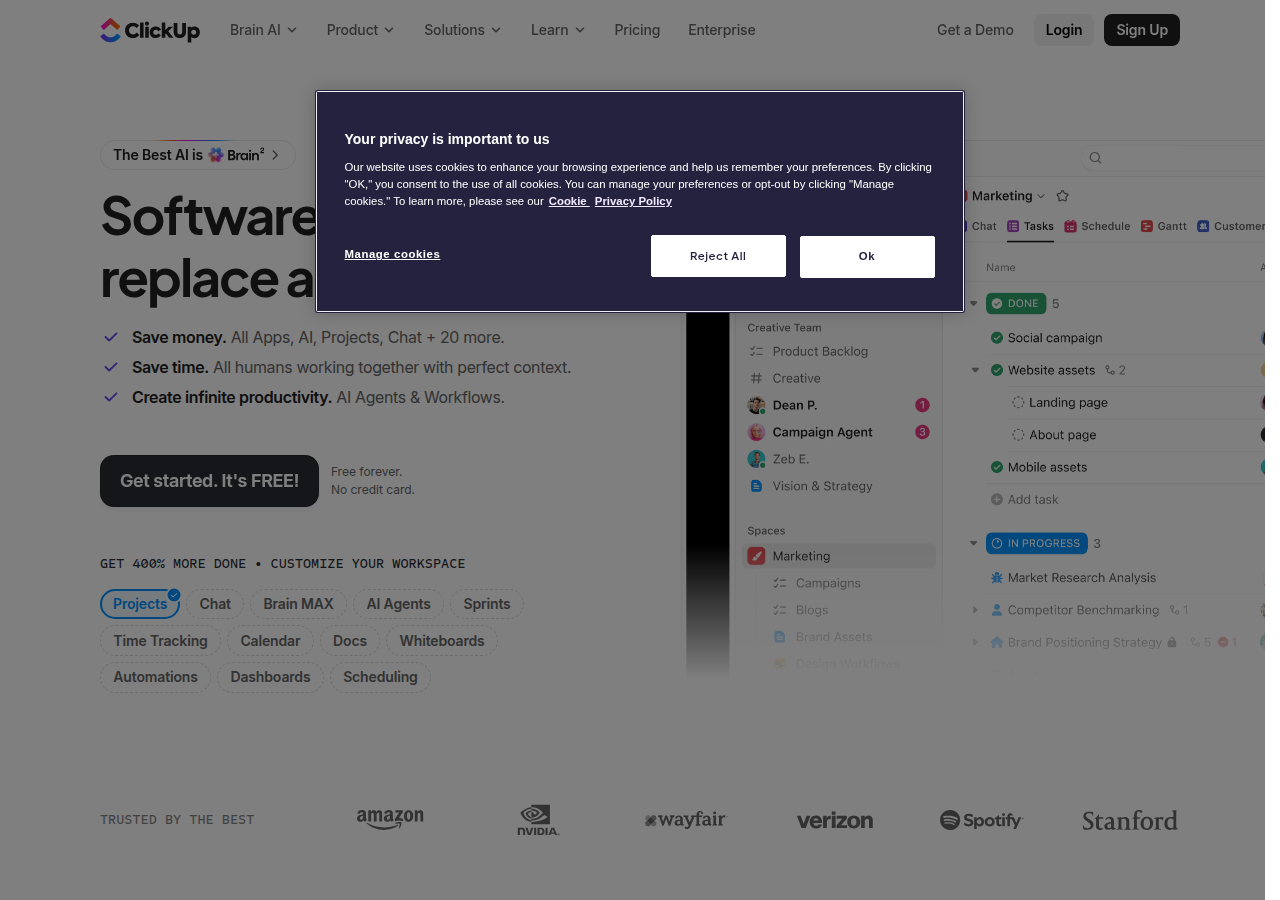1280x900 pixels.
Task: Open the Cookie policy link
Action: click(x=568, y=201)
